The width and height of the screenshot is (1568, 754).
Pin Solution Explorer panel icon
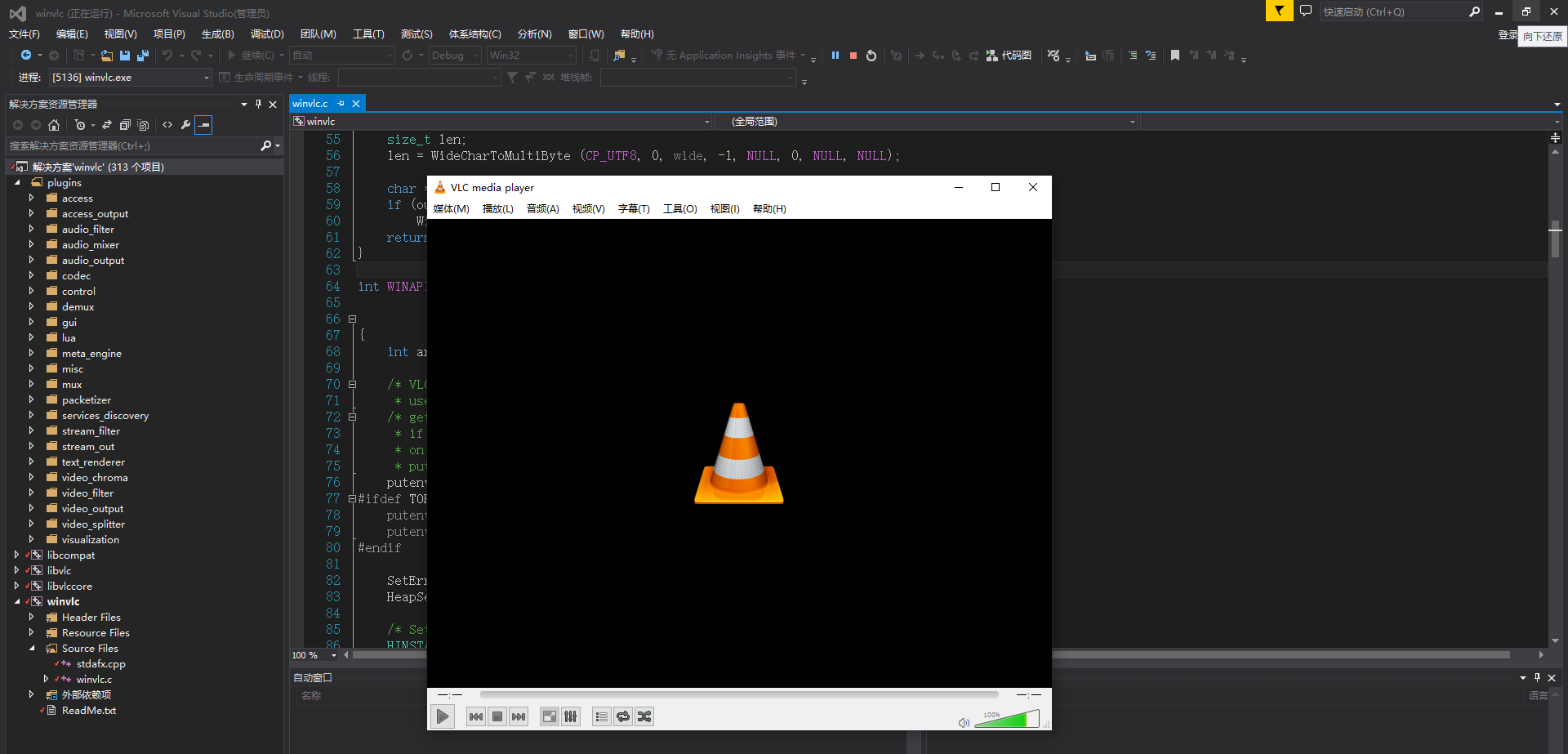click(x=258, y=104)
